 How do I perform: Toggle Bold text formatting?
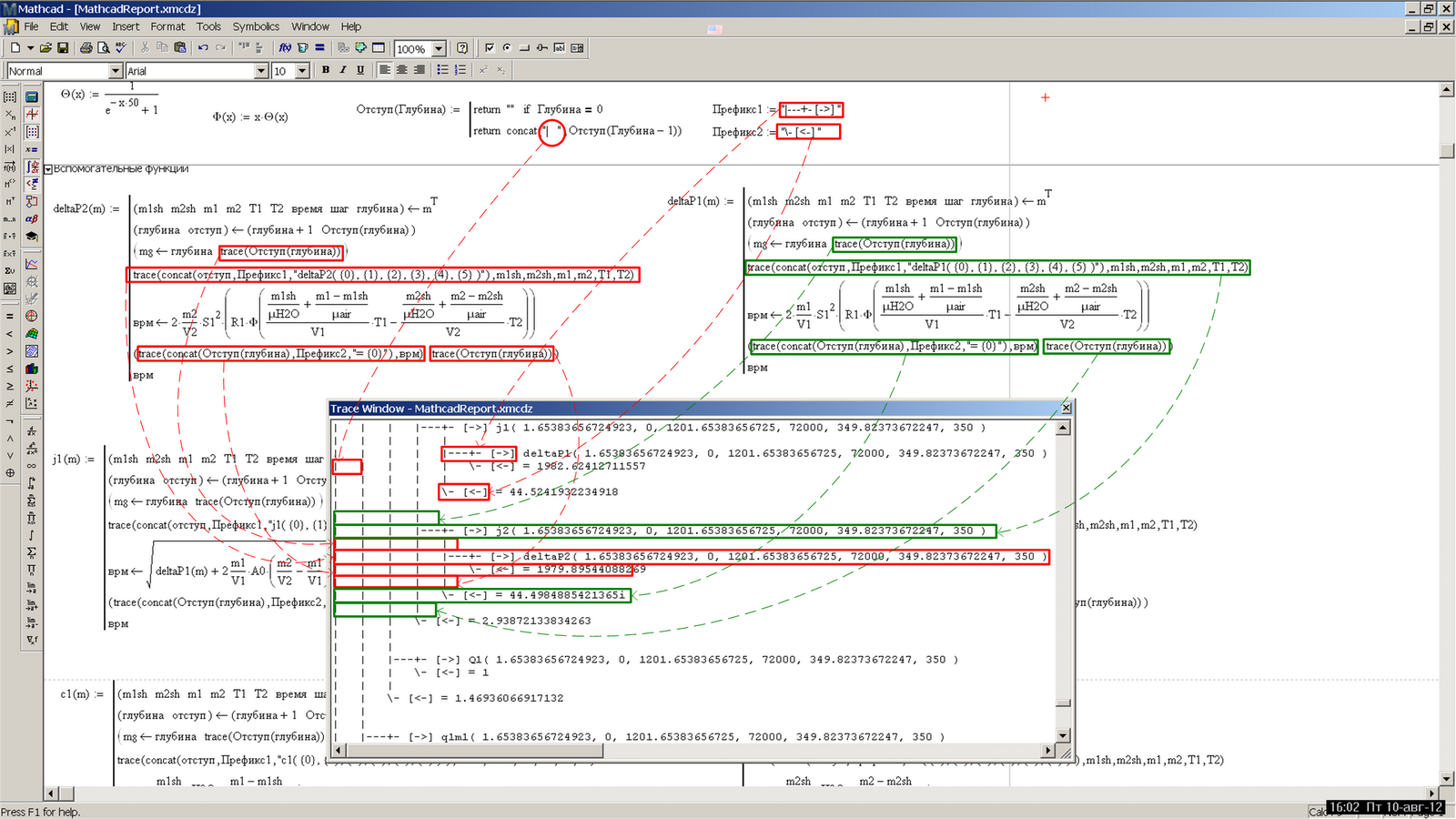(x=325, y=70)
